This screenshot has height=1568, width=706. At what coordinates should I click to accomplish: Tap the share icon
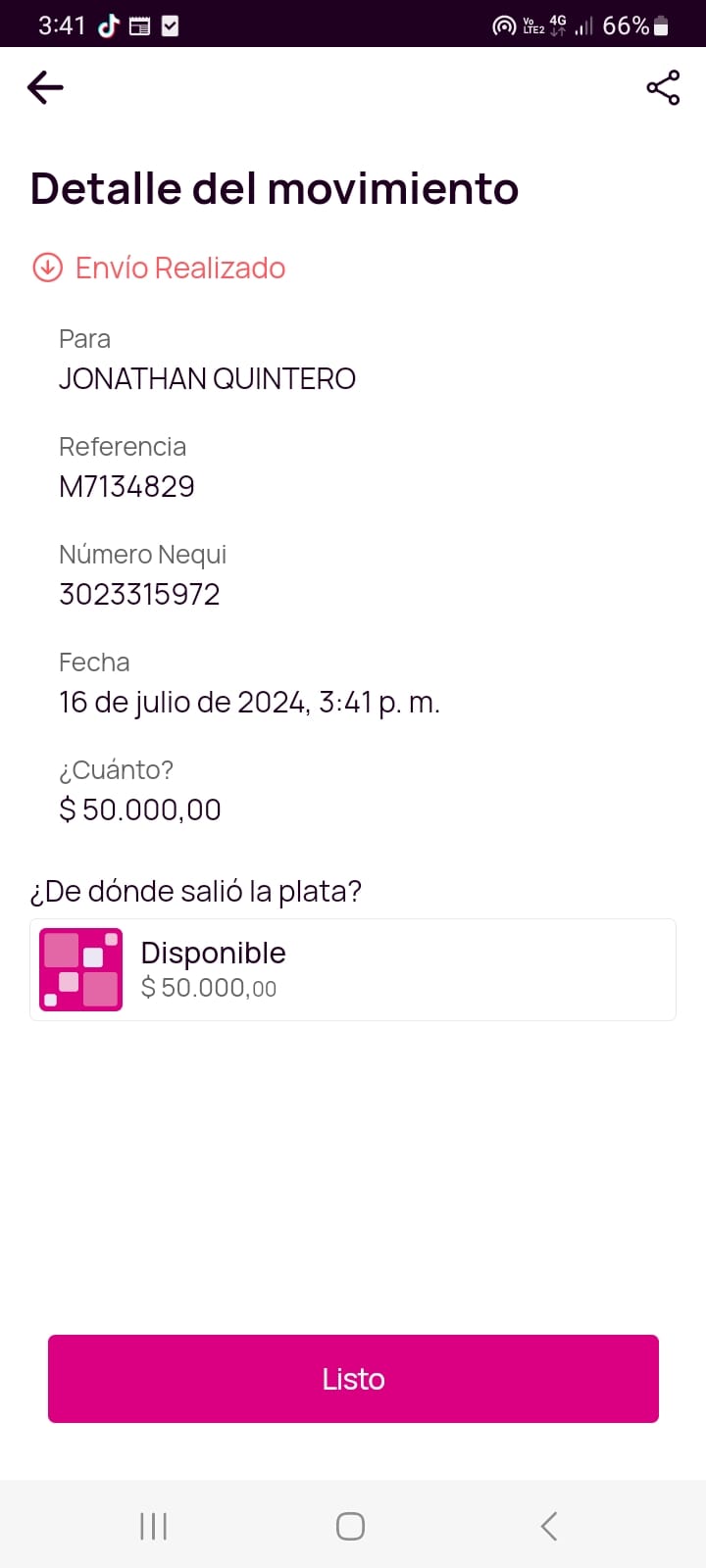click(x=663, y=87)
